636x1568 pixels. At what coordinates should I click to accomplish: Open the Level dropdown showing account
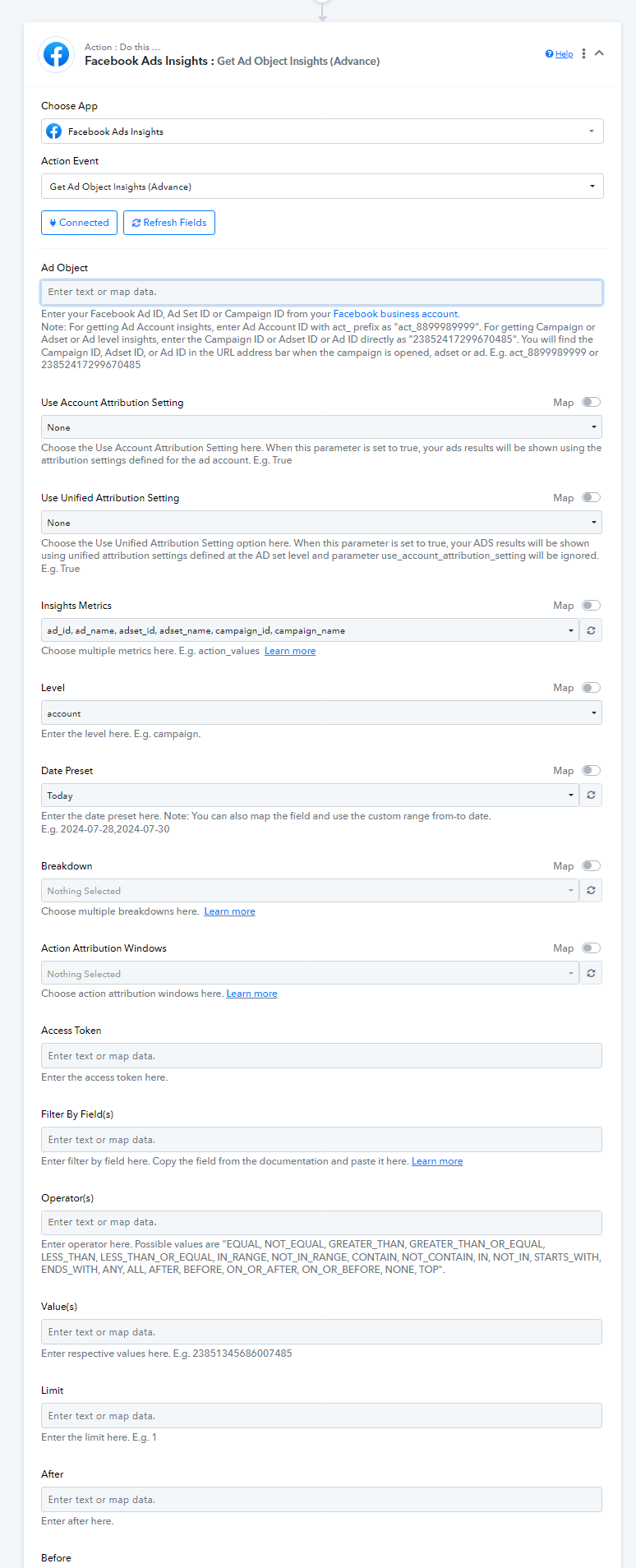coord(322,713)
